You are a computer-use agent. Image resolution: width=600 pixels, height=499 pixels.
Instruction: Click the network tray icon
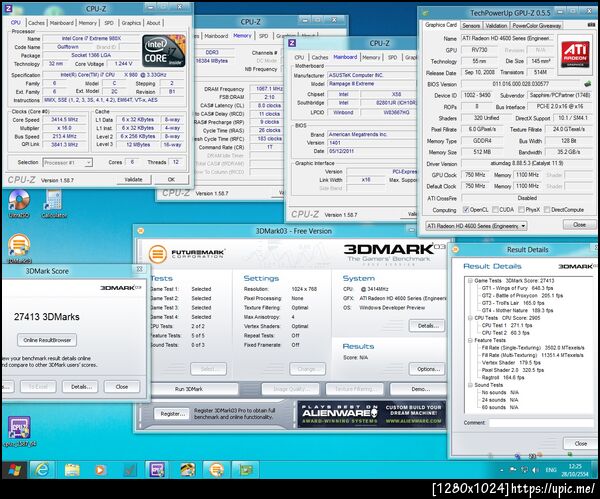[524, 470]
